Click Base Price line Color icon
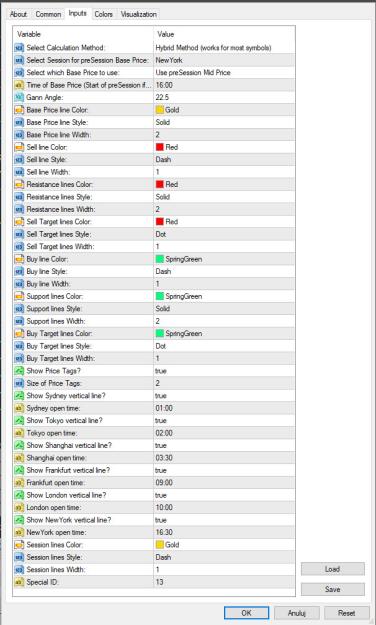The width and height of the screenshot is (376, 625). click(19, 110)
